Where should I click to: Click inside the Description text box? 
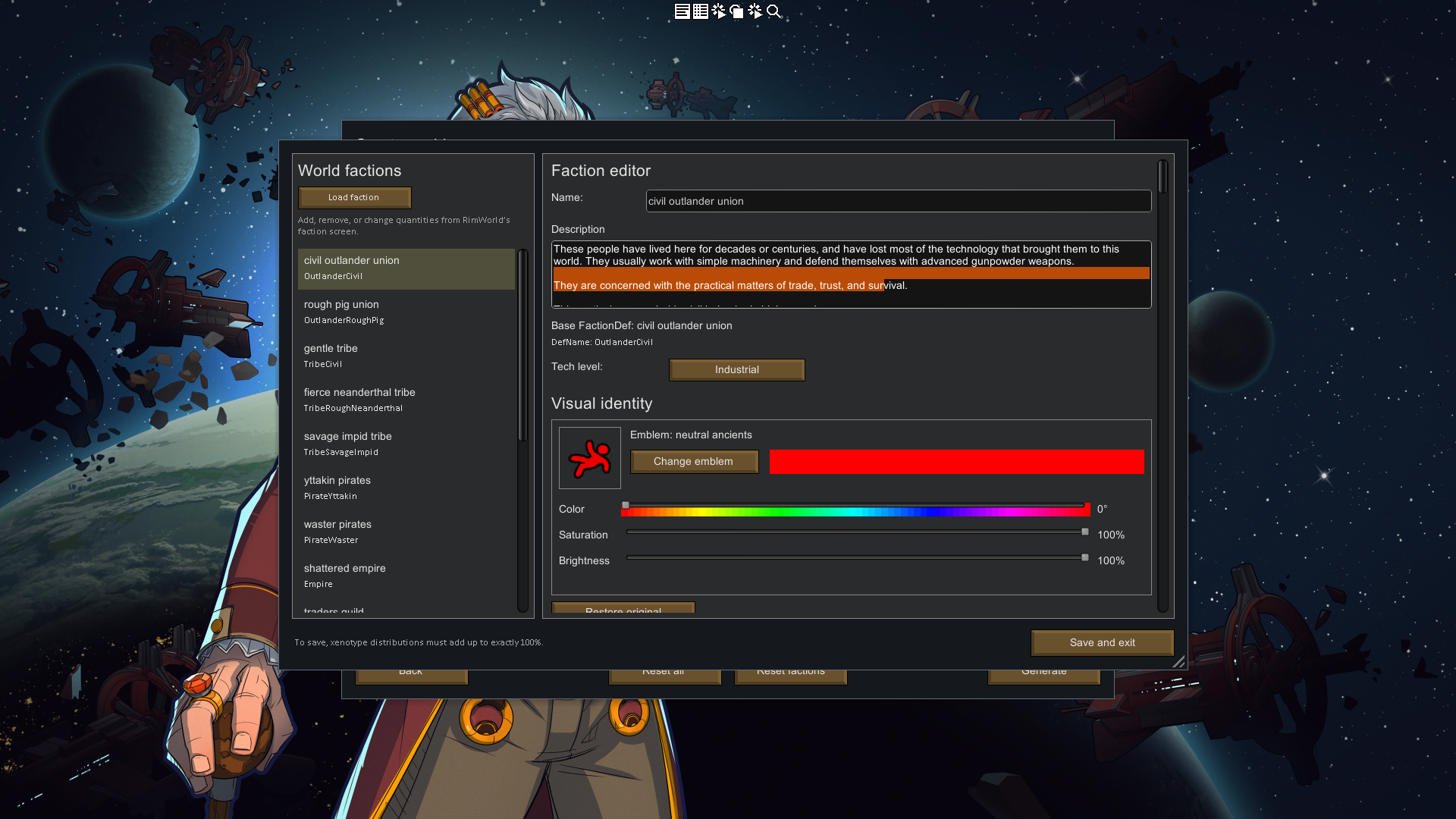click(x=851, y=275)
